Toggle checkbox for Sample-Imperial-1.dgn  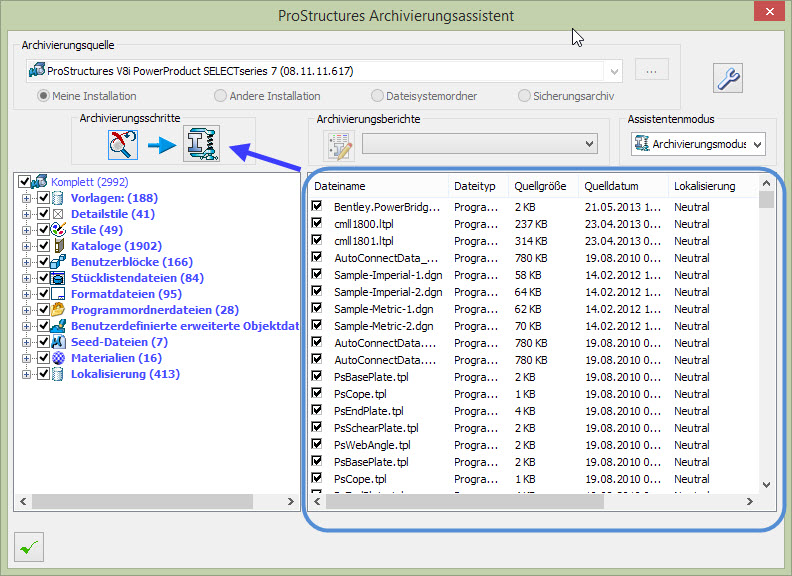coord(317,274)
